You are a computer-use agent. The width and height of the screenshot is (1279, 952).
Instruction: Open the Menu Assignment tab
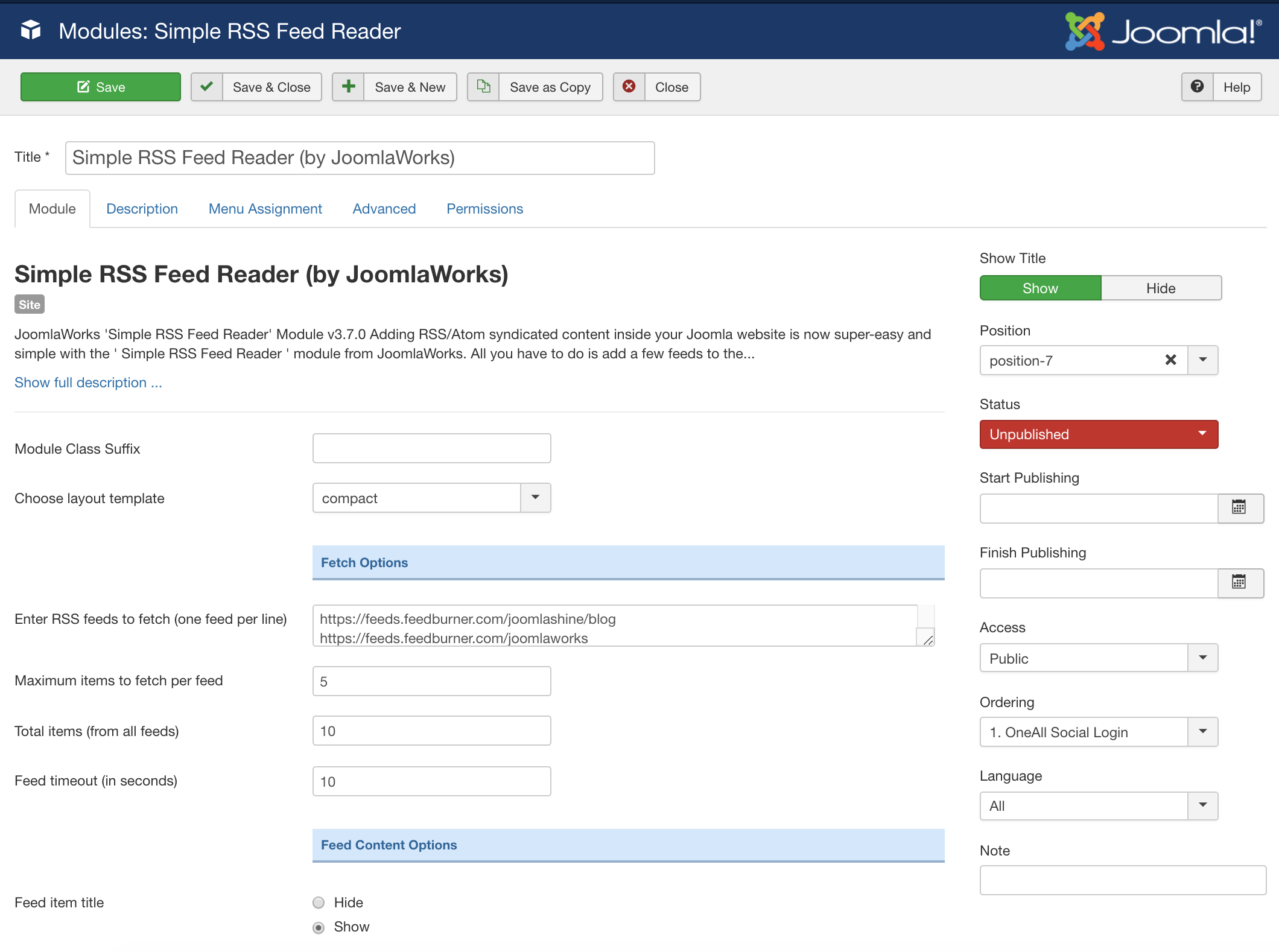point(265,209)
